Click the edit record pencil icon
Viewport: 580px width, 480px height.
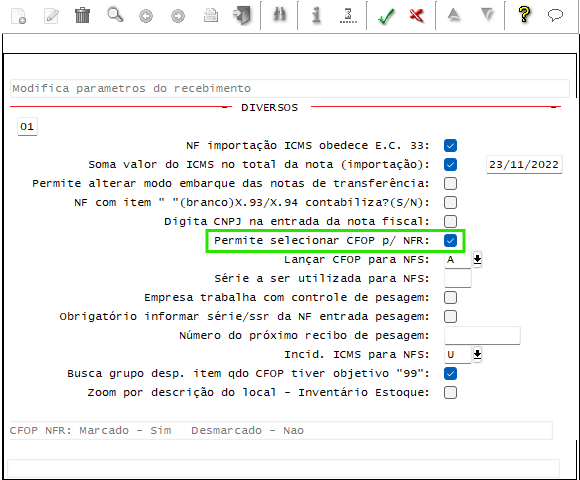coord(51,16)
